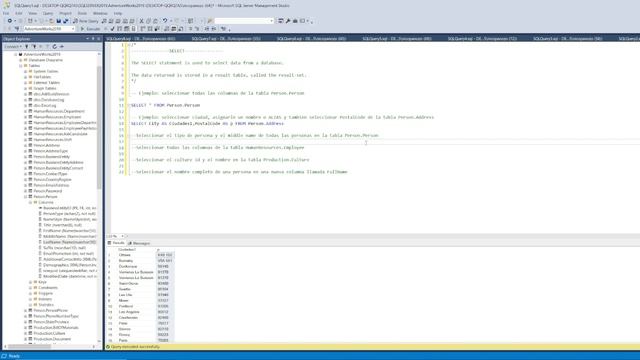The height and width of the screenshot is (360, 640).
Task: Open the Edit menu
Action: pyautogui.click(x=19, y=13)
